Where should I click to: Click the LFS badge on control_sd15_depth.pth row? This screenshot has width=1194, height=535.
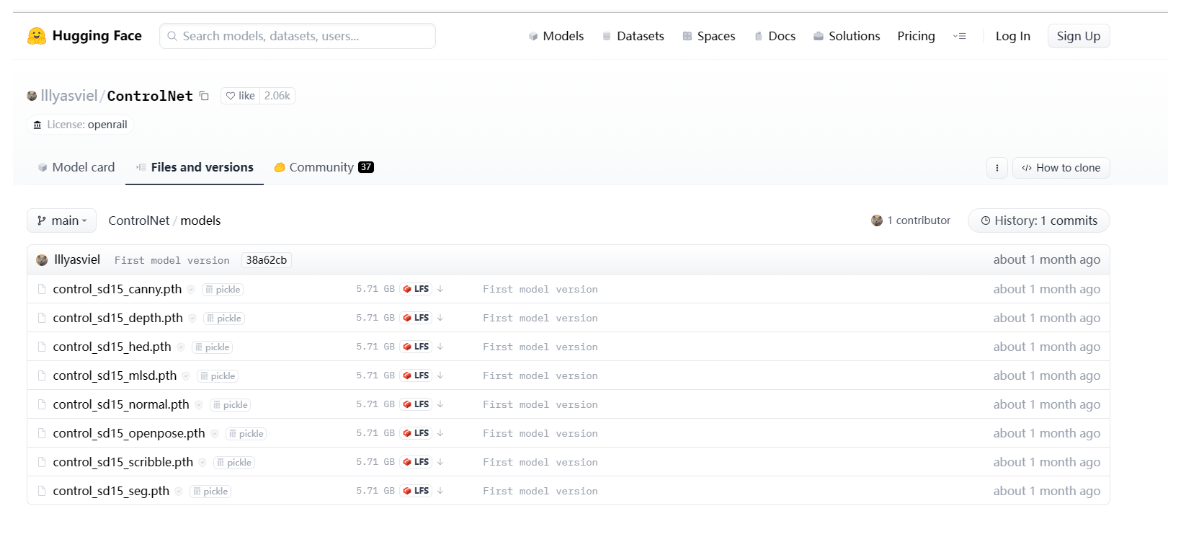coord(415,318)
